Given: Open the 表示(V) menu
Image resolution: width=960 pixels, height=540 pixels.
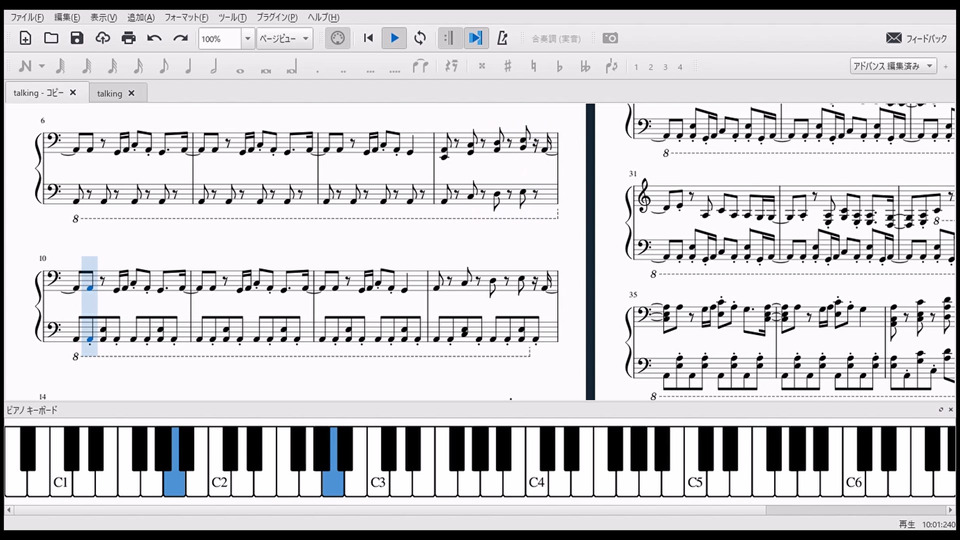Looking at the screenshot, I should 103,17.
